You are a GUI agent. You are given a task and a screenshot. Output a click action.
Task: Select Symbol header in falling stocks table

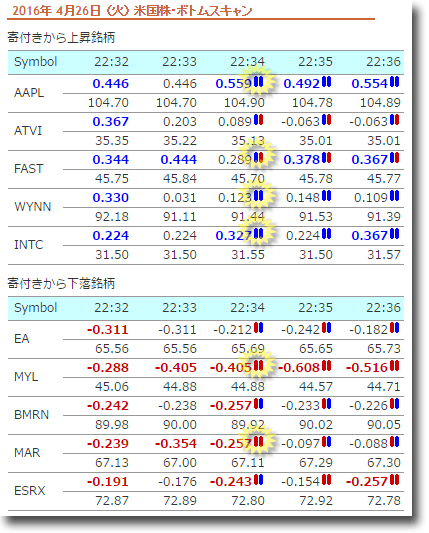click(35, 308)
